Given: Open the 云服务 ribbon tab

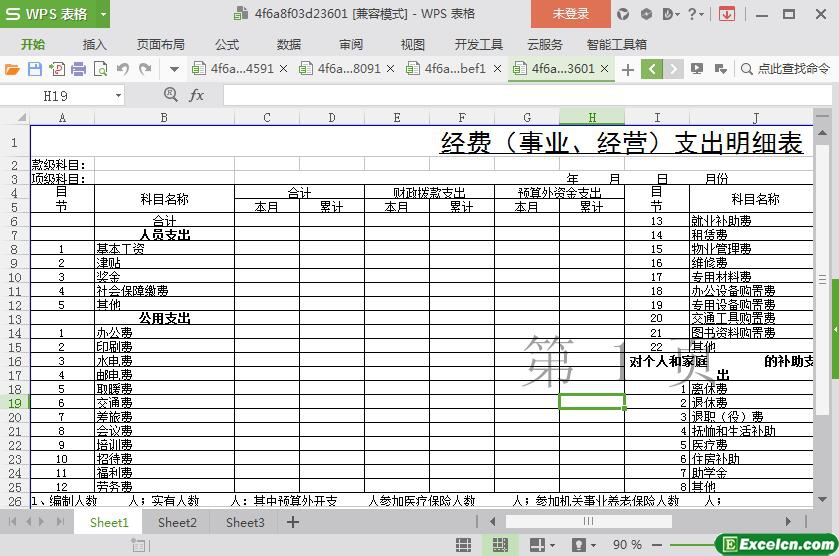Looking at the screenshot, I should click(545, 44).
